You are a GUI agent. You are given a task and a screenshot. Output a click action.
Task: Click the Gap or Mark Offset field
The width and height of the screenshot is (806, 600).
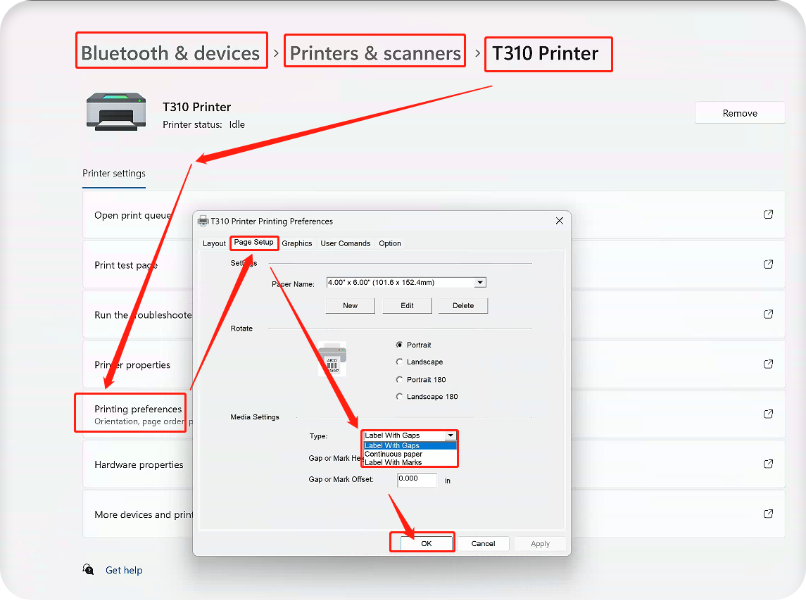point(417,479)
